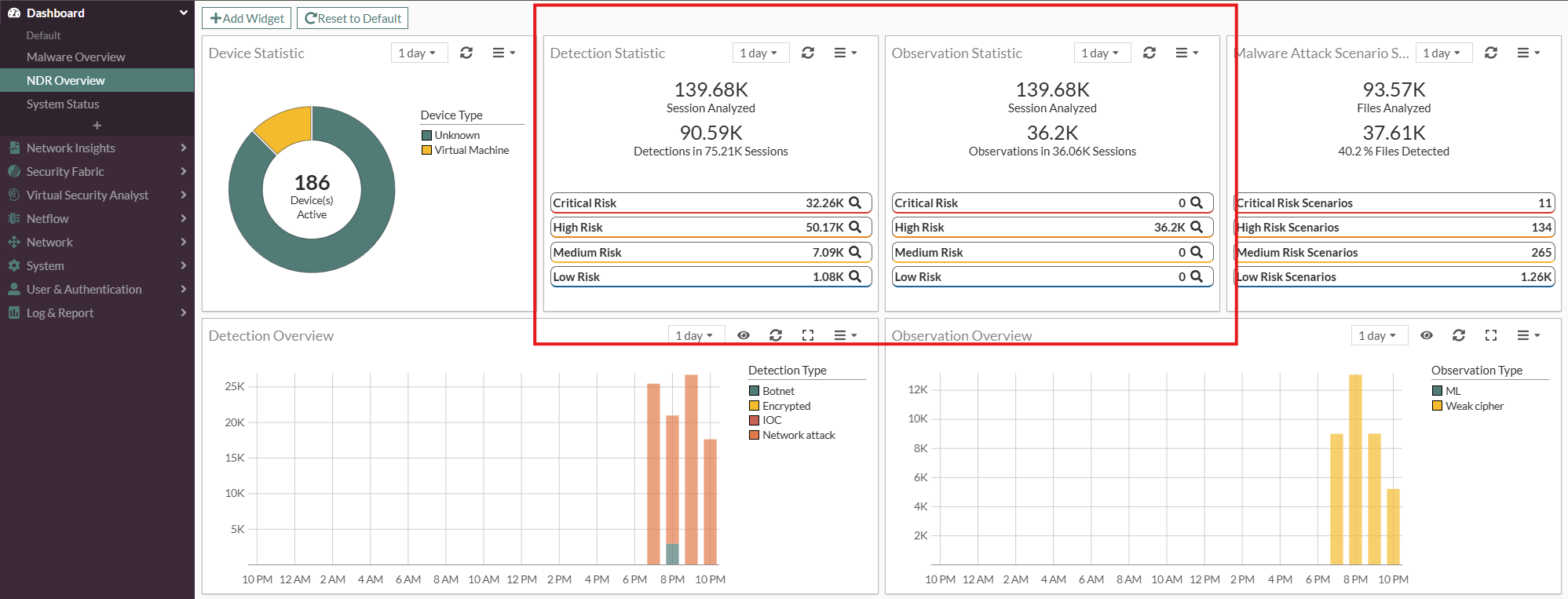Refresh the Device Statistic widget
1568x599 pixels.
[466, 53]
